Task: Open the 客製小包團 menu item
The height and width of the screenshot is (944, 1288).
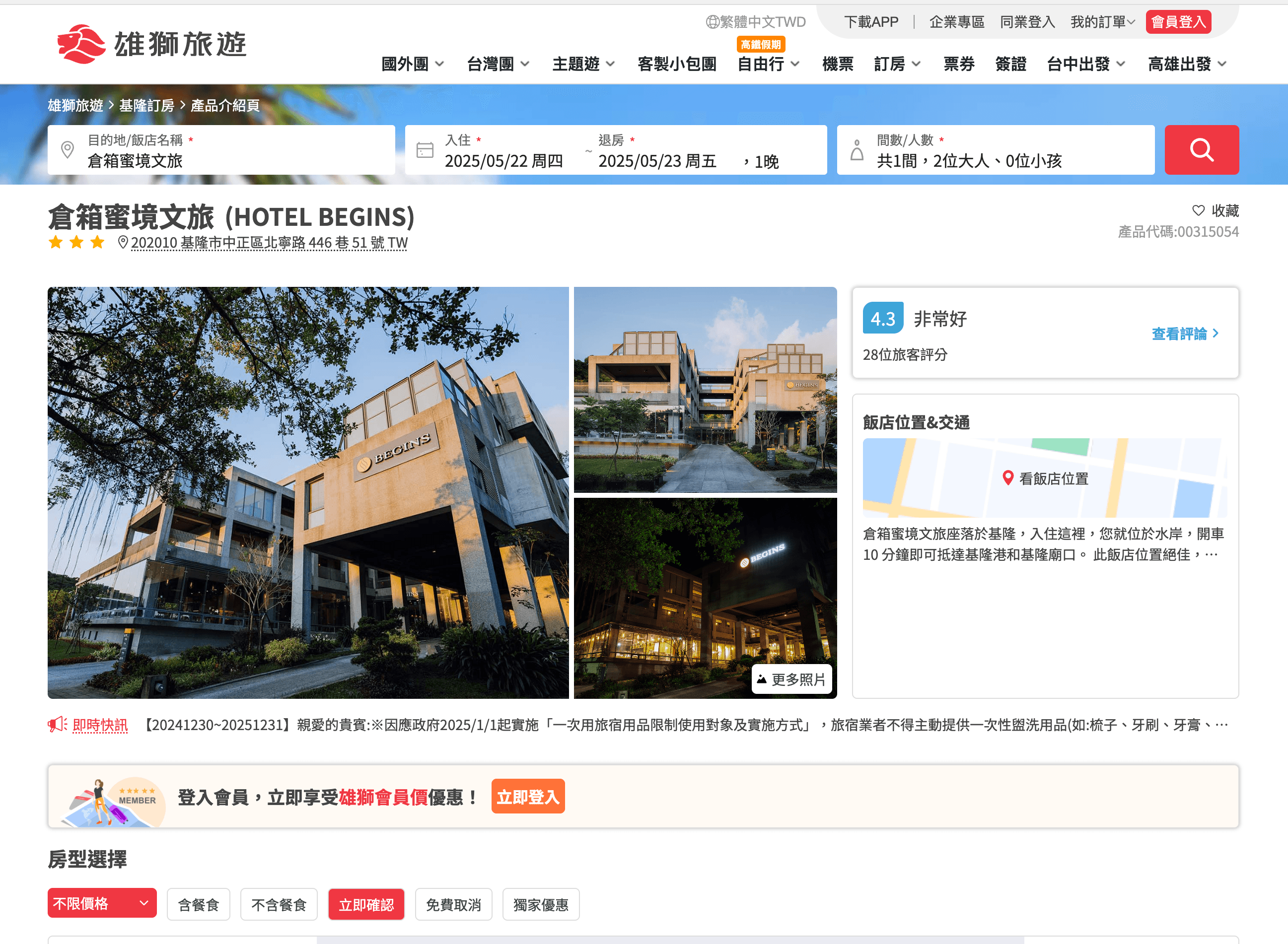Action: pos(677,64)
